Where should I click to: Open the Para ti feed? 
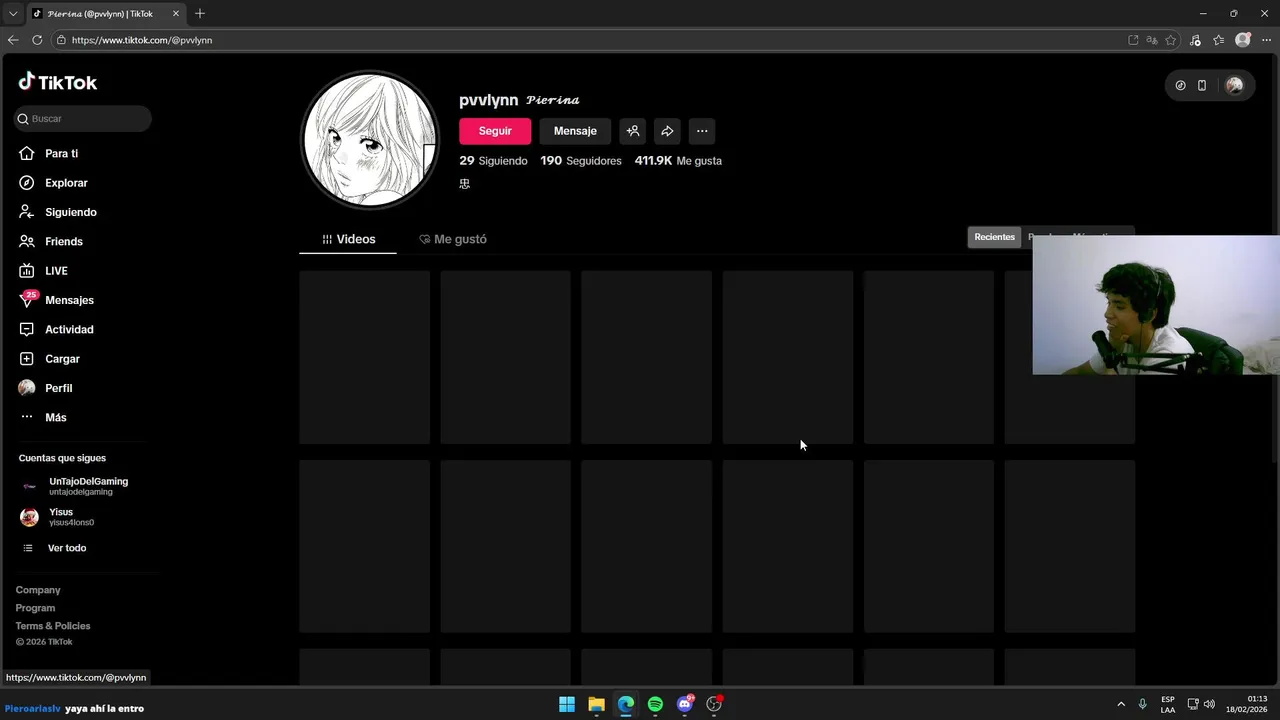62,154
